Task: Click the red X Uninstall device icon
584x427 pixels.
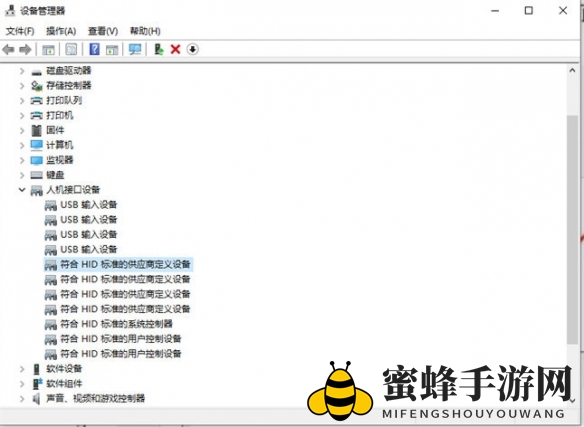Action: point(175,49)
